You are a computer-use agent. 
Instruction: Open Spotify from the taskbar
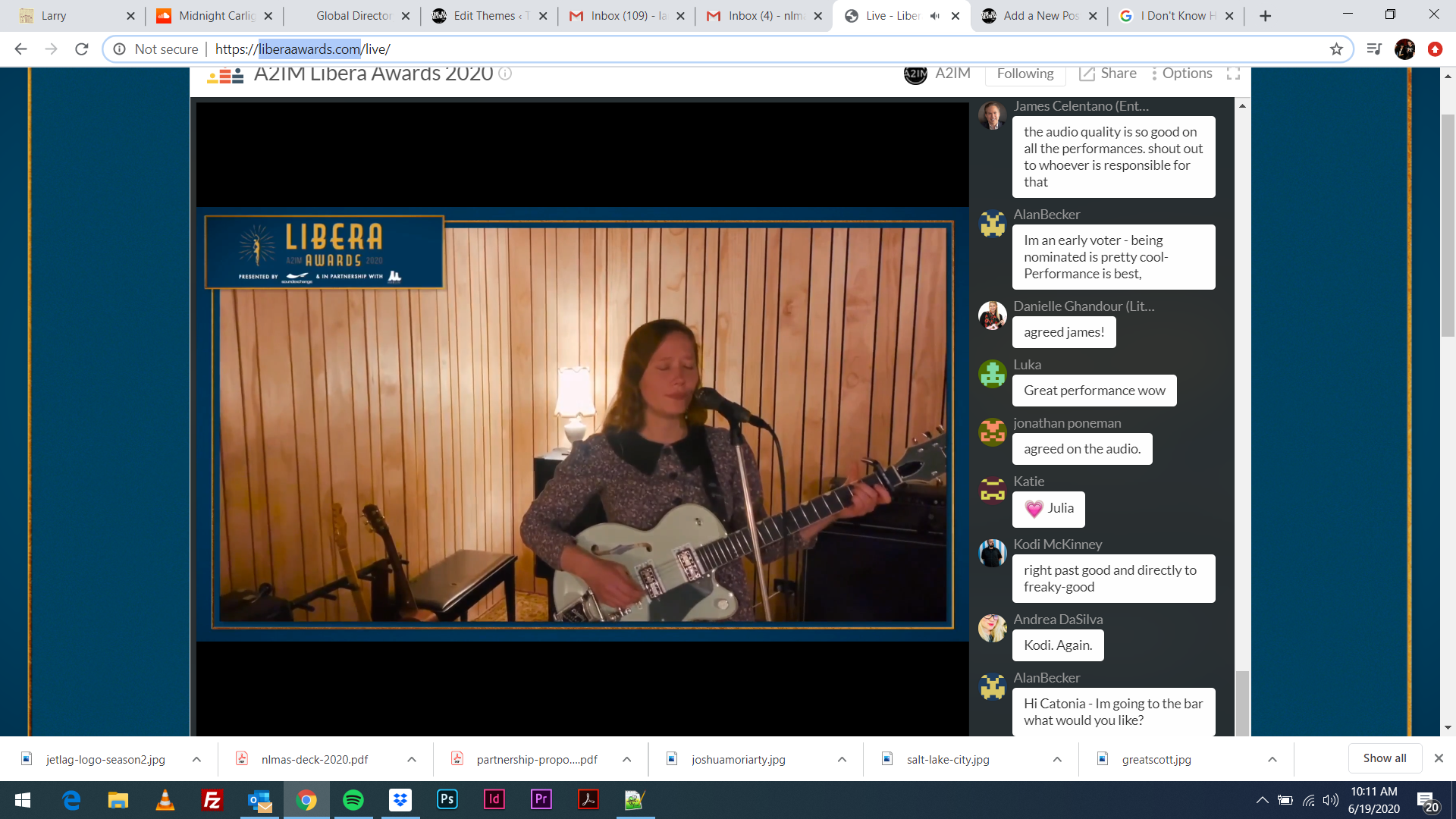coord(353,800)
